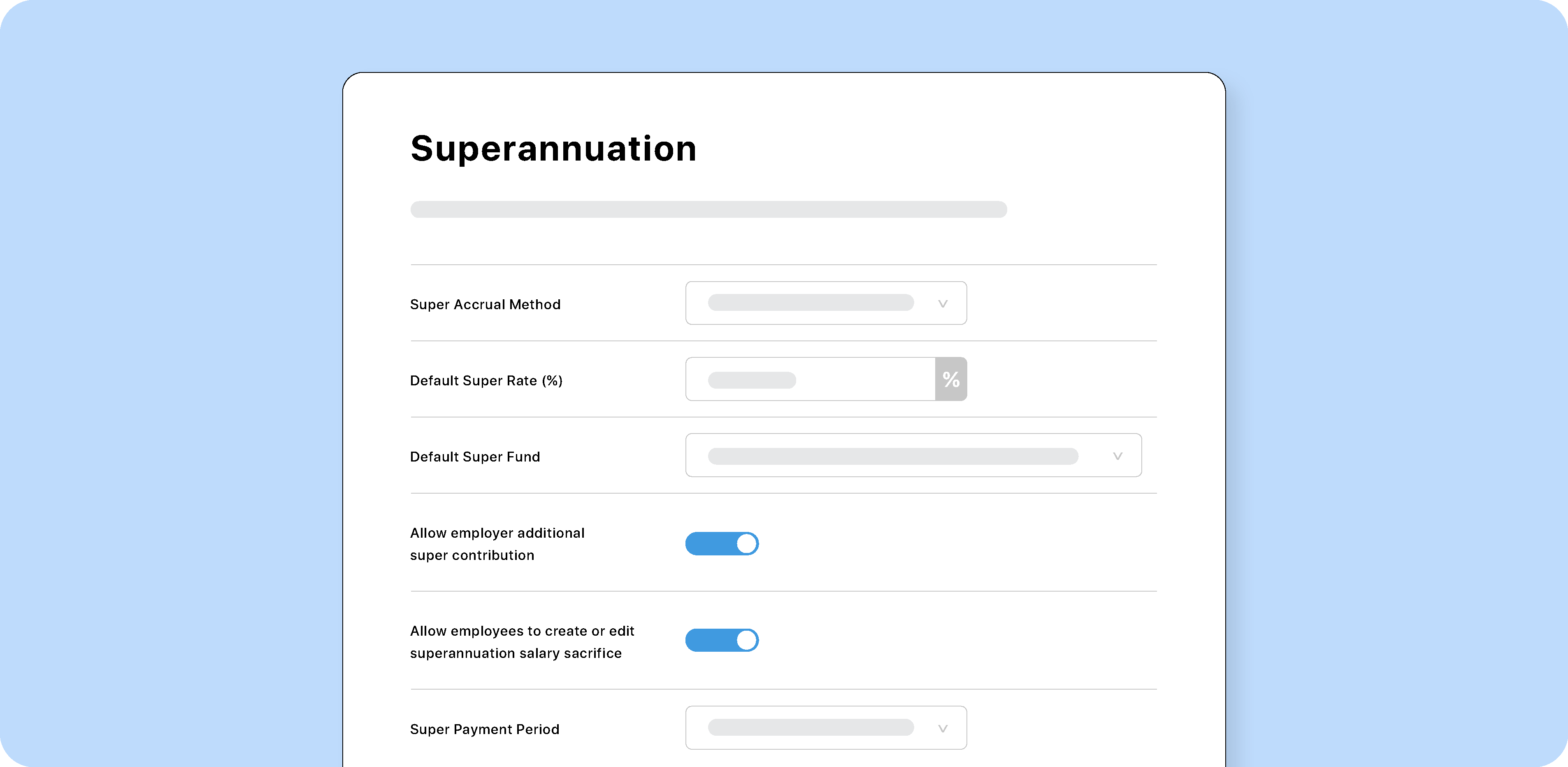
Task: Click the Superannuation page heading
Action: pyautogui.click(x=553, y=147)
